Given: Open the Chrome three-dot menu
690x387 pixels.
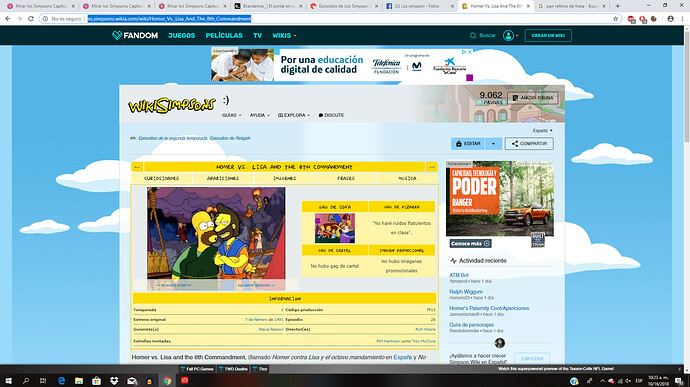Looking at the screenshot, I should (682, 19).
